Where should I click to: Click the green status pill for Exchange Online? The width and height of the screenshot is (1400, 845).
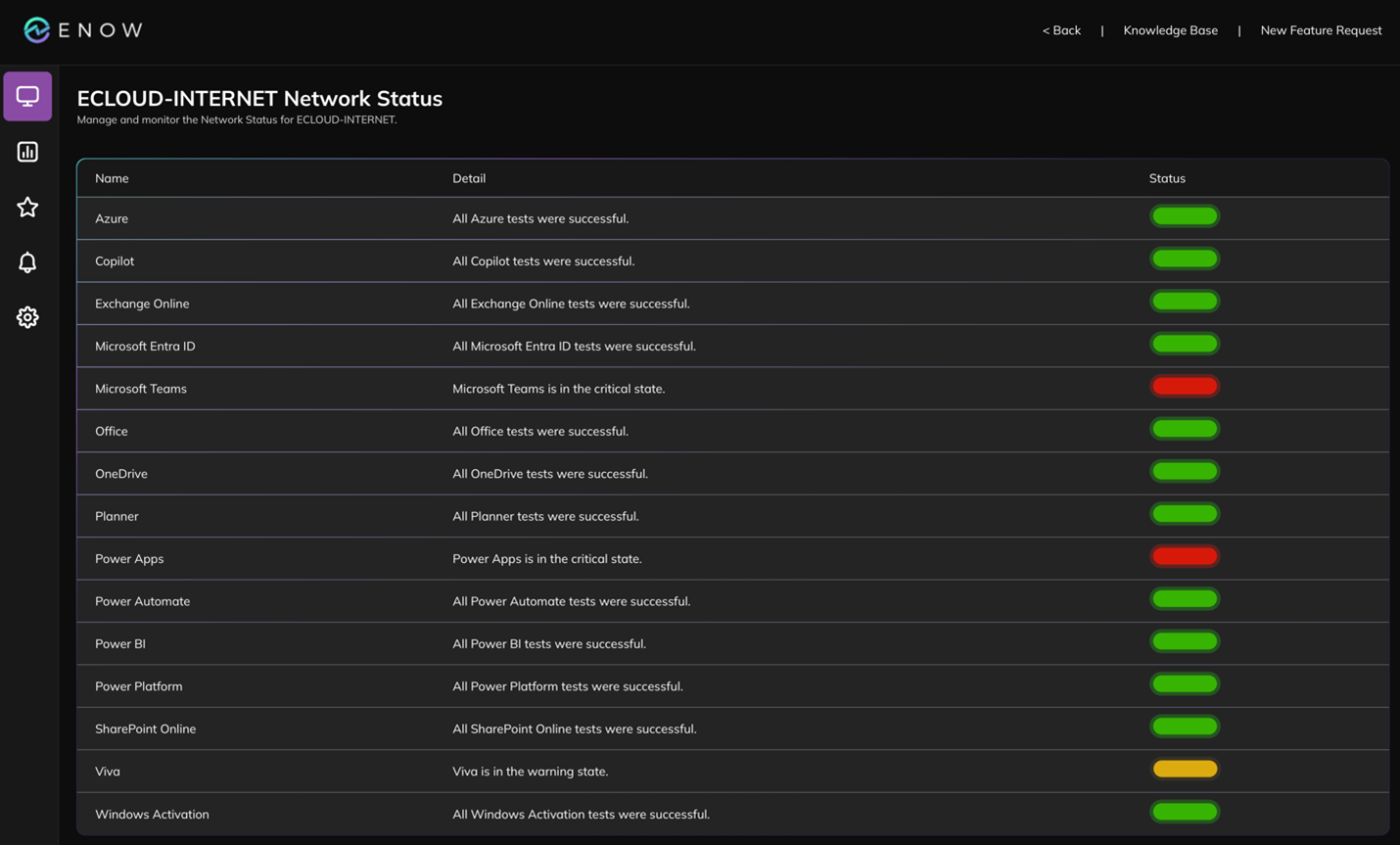coord(1185,302)
